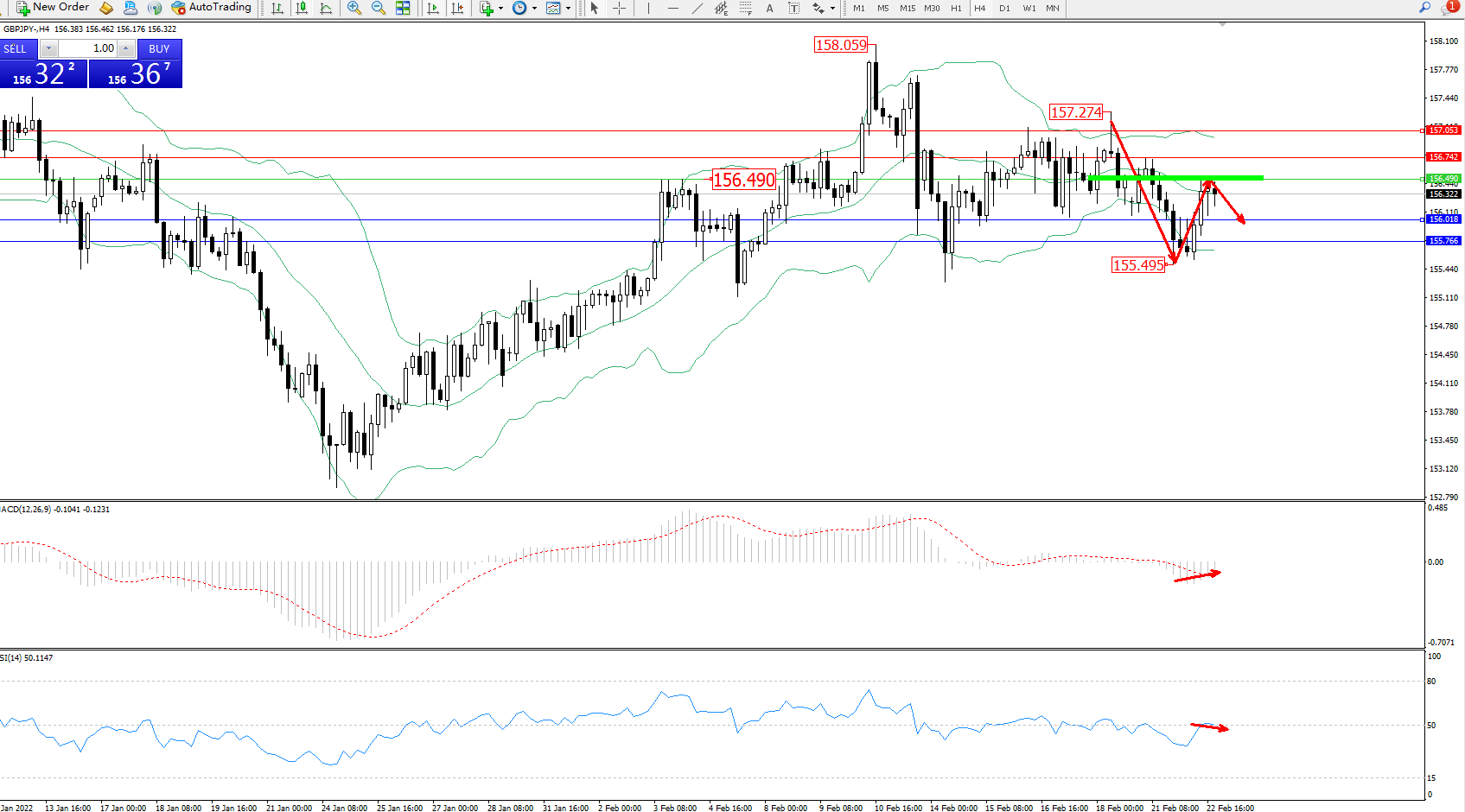Toggle AutoTrading on or off
This screenshot has height=812, width=1465.
[212, 8]
